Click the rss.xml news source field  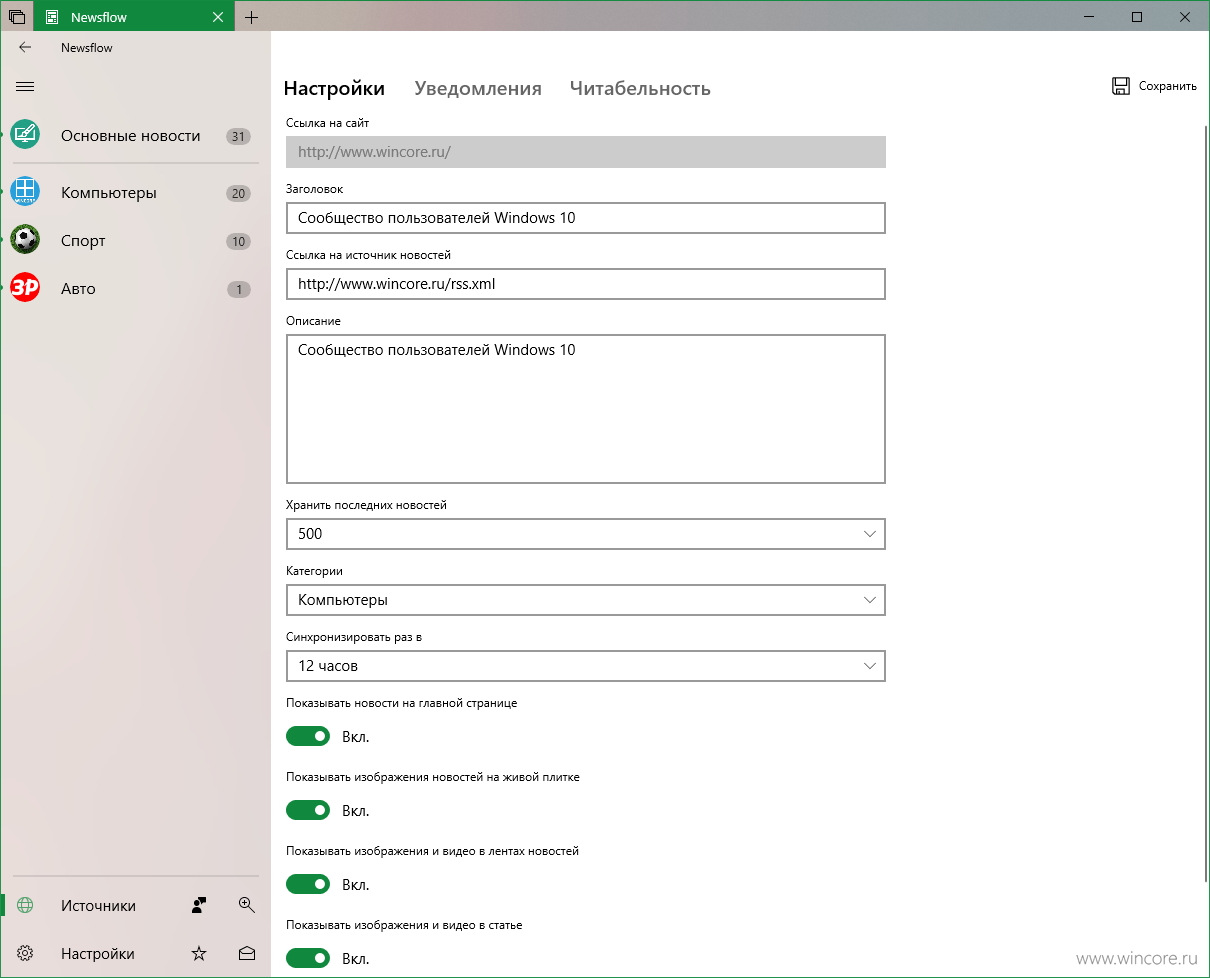coord(586,284)
